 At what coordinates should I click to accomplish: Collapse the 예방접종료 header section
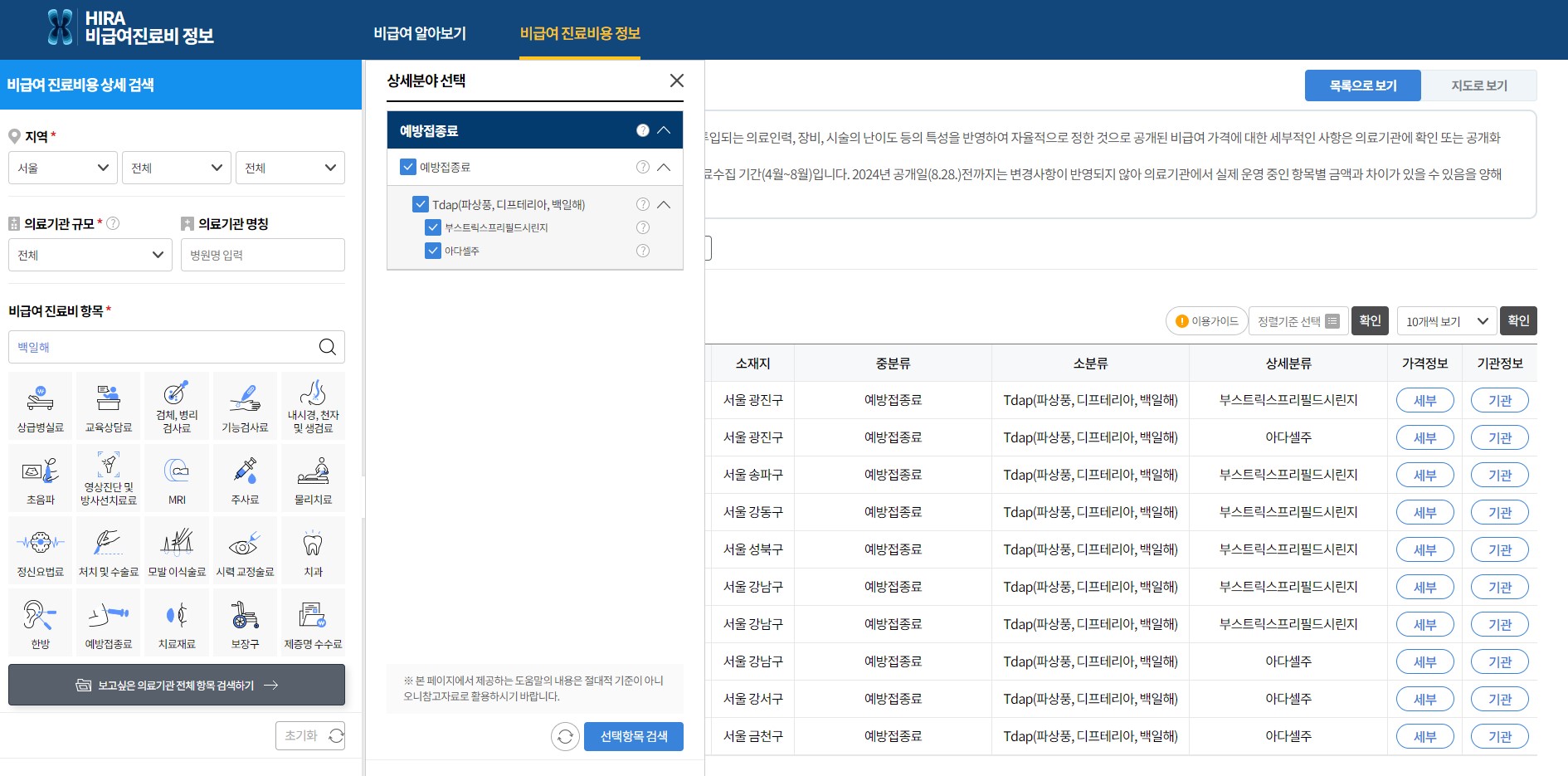click(x=664, y=130)
